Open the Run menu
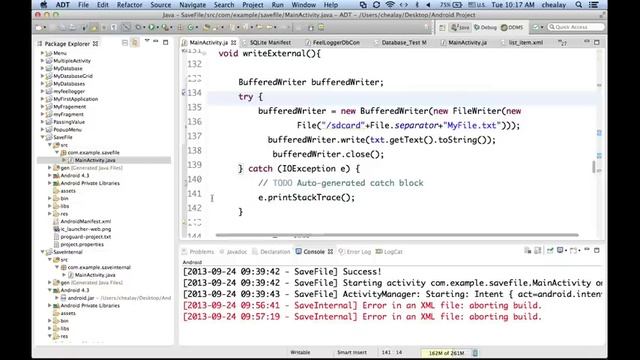640x360 pixels. coord(278,5)
